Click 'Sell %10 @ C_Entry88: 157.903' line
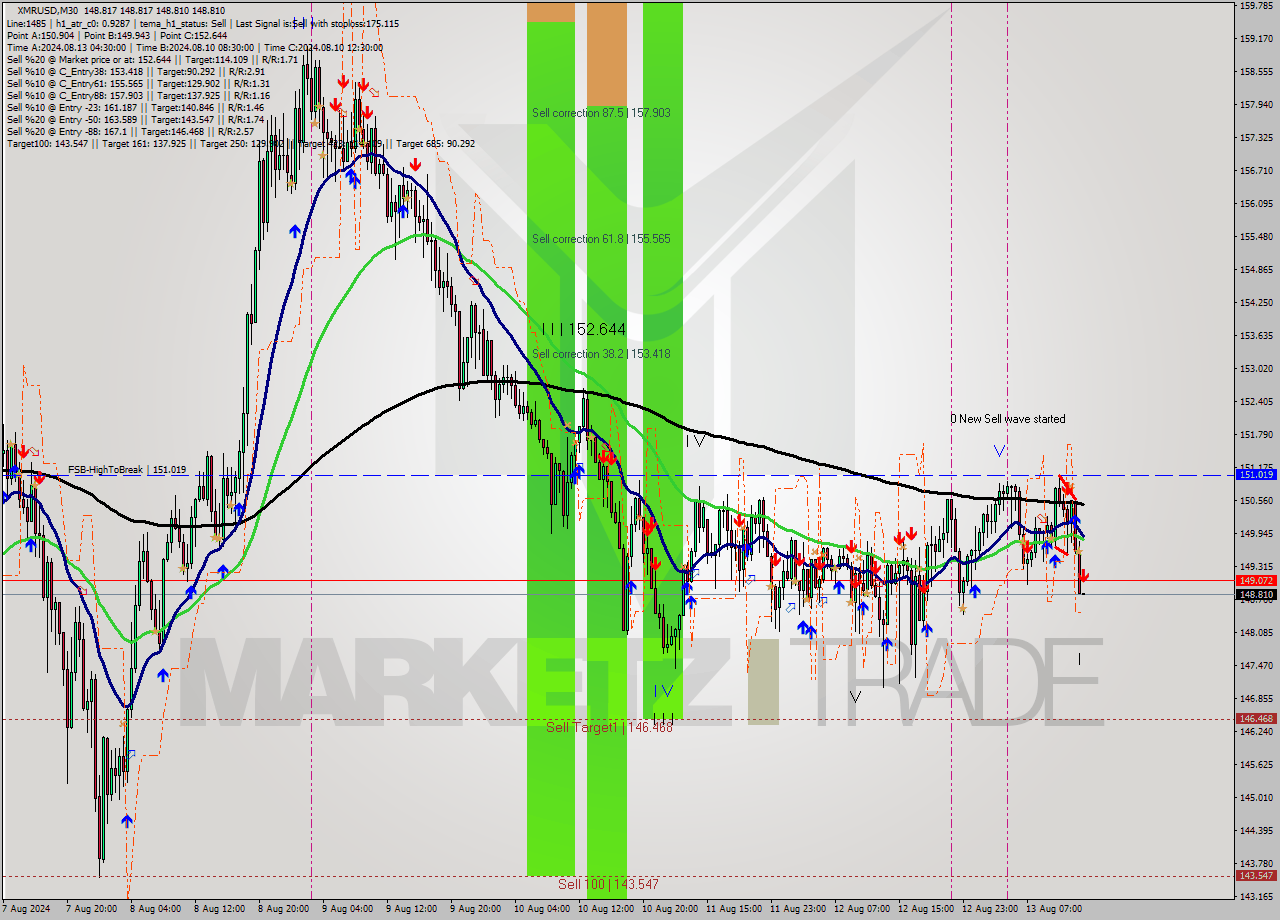Image resolution: width=1280 pixels, height=920 pixels. [x=138, y=95]
